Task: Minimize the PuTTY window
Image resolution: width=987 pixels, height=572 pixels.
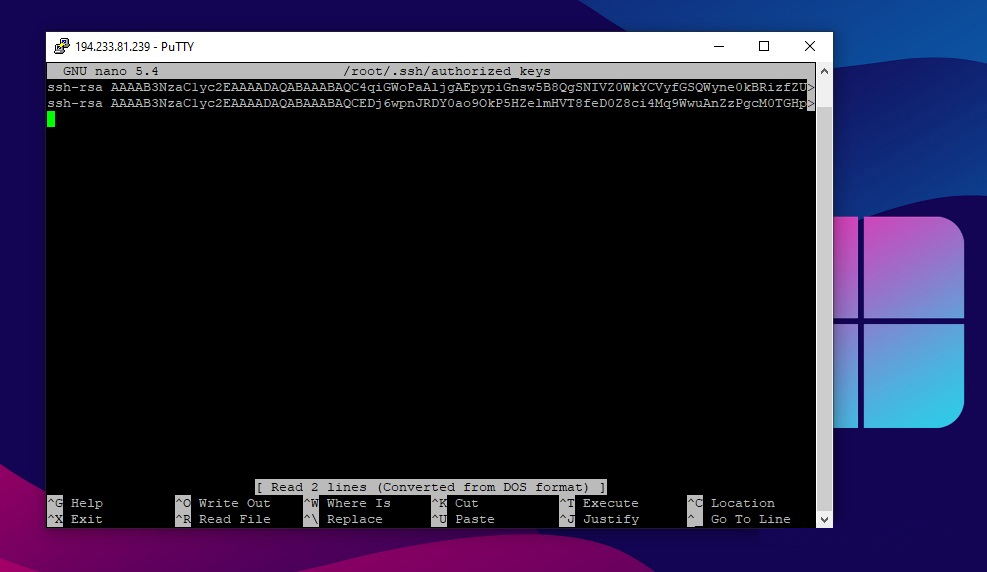Action: pyautogui.click(x=718, y=47)
